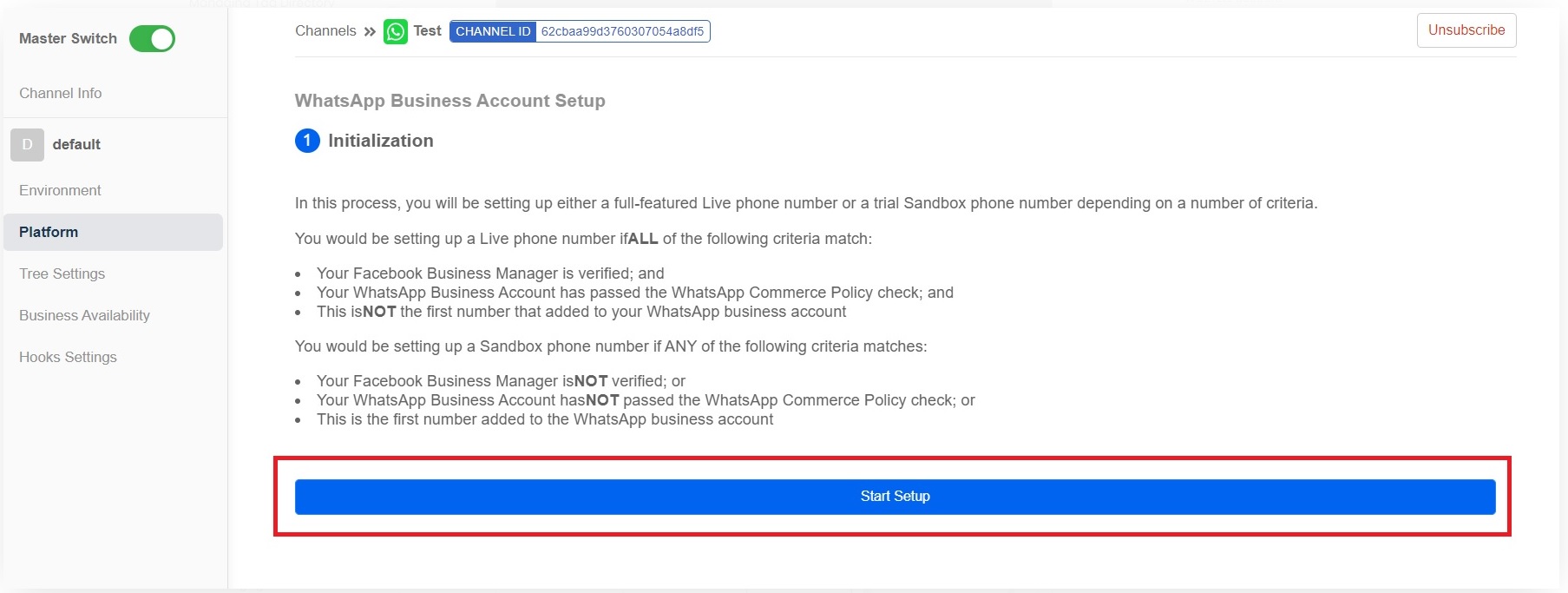The width and height of the screenshot is (1568, 593).
Task: Click the channel ID value 62cbaa99d3760307054a8df5
Action: pyautogui.click(x=622, y=32)
